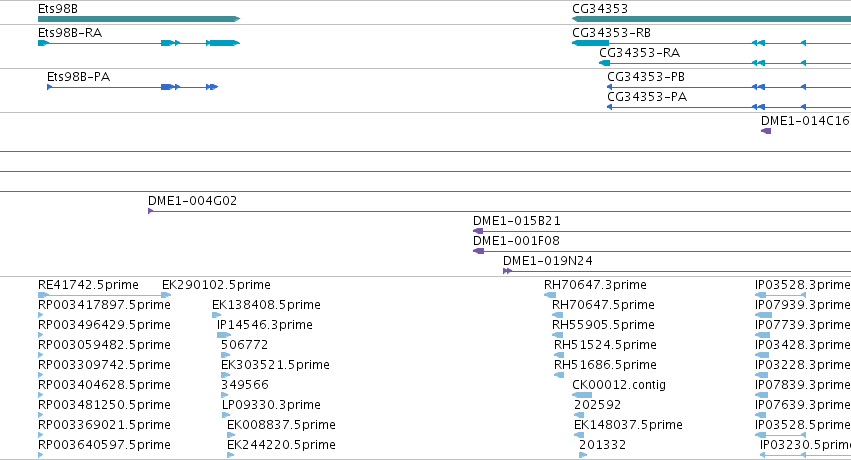Viewport: 851px width, 460px height.
Task: Select the EK290102.5prime label
Action: pyautogui.click(x=216, y=285)
